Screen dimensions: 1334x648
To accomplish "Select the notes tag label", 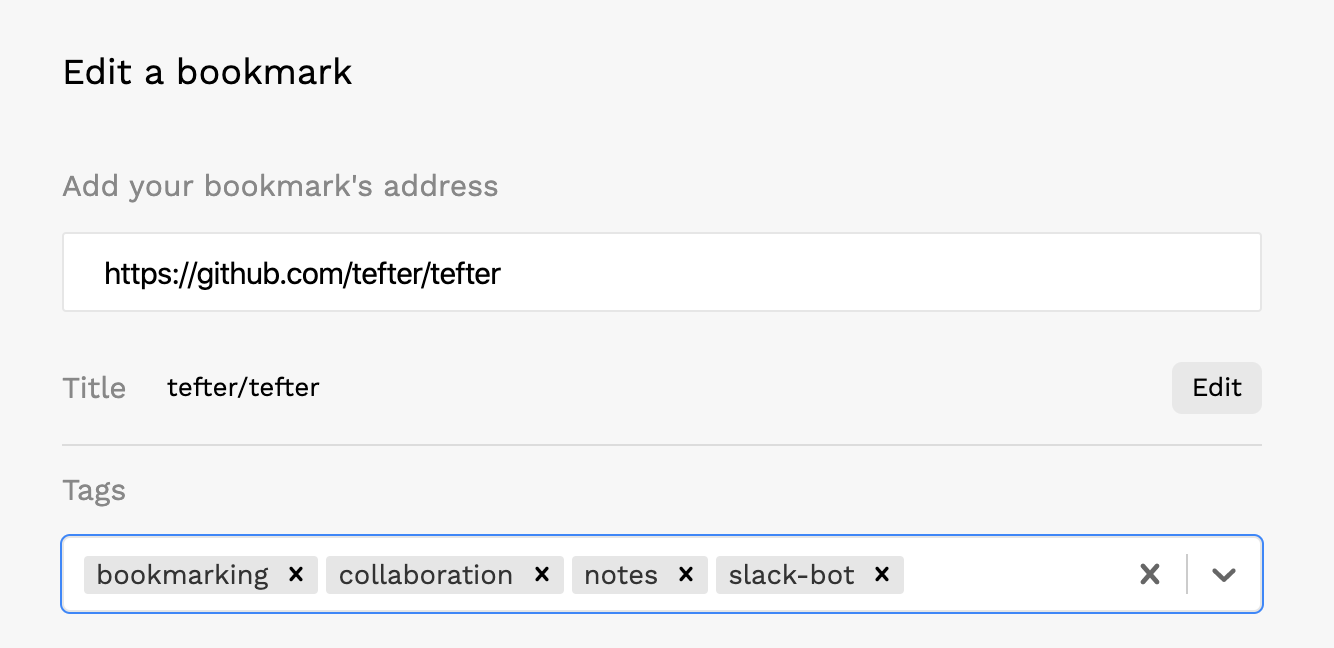I will [x=621, y=575].
